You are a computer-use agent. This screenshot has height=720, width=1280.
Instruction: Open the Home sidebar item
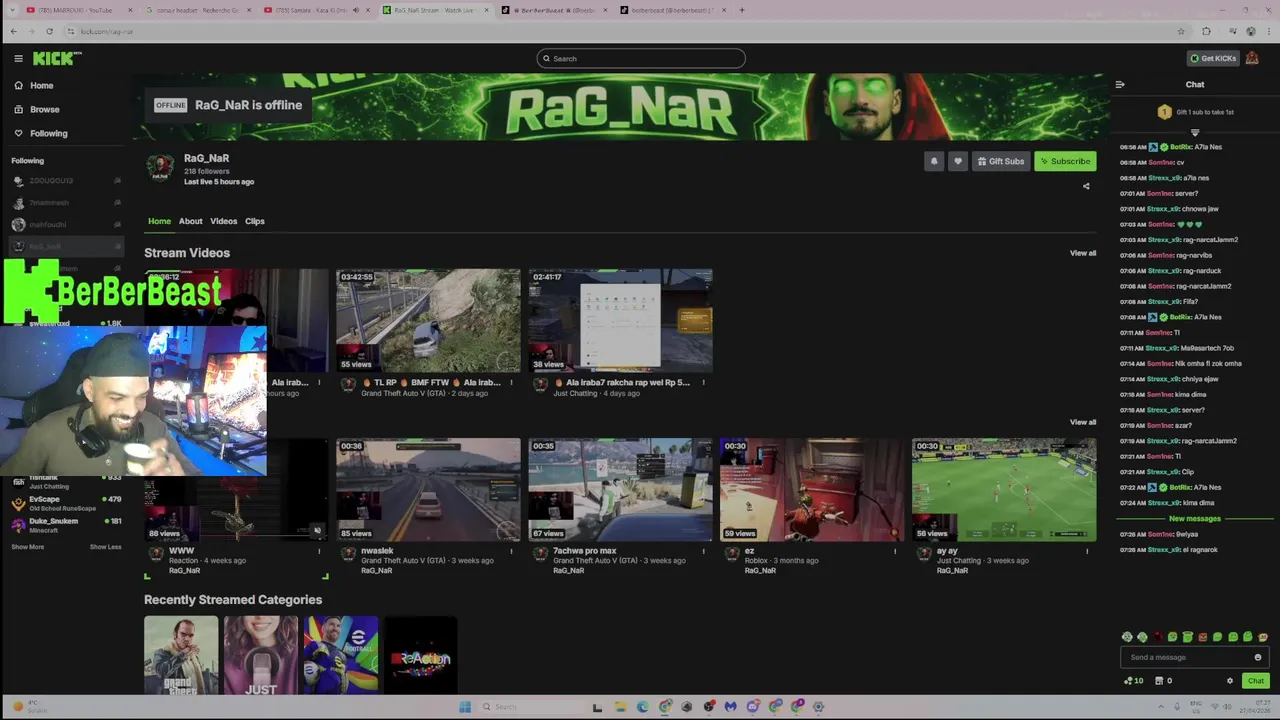[x=42, y=85]
